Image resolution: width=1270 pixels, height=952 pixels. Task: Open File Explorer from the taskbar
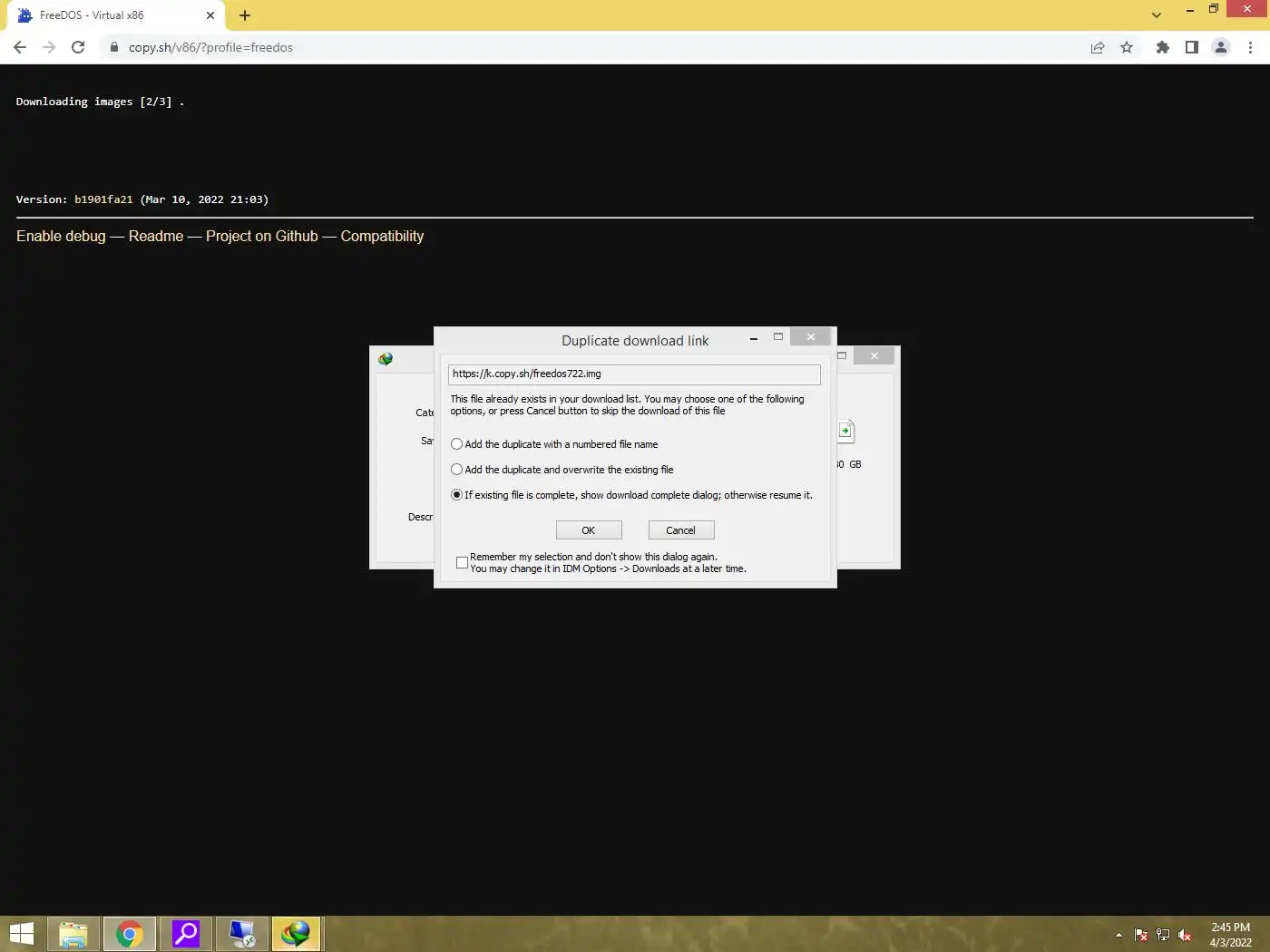[73, 934]
